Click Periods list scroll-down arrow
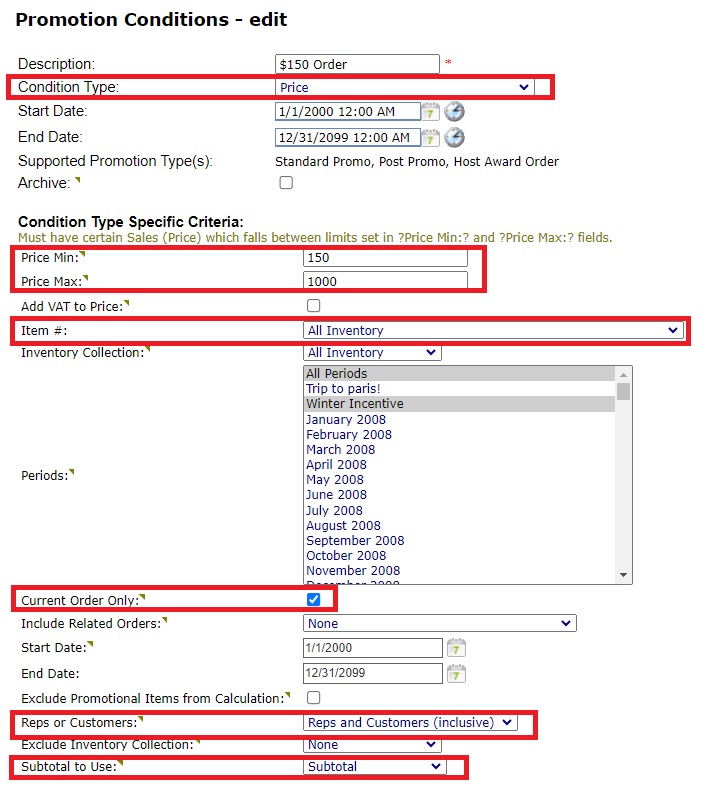The height and width of the screenshot is (792, 708). pyautogui.click(x=624, y=575)
